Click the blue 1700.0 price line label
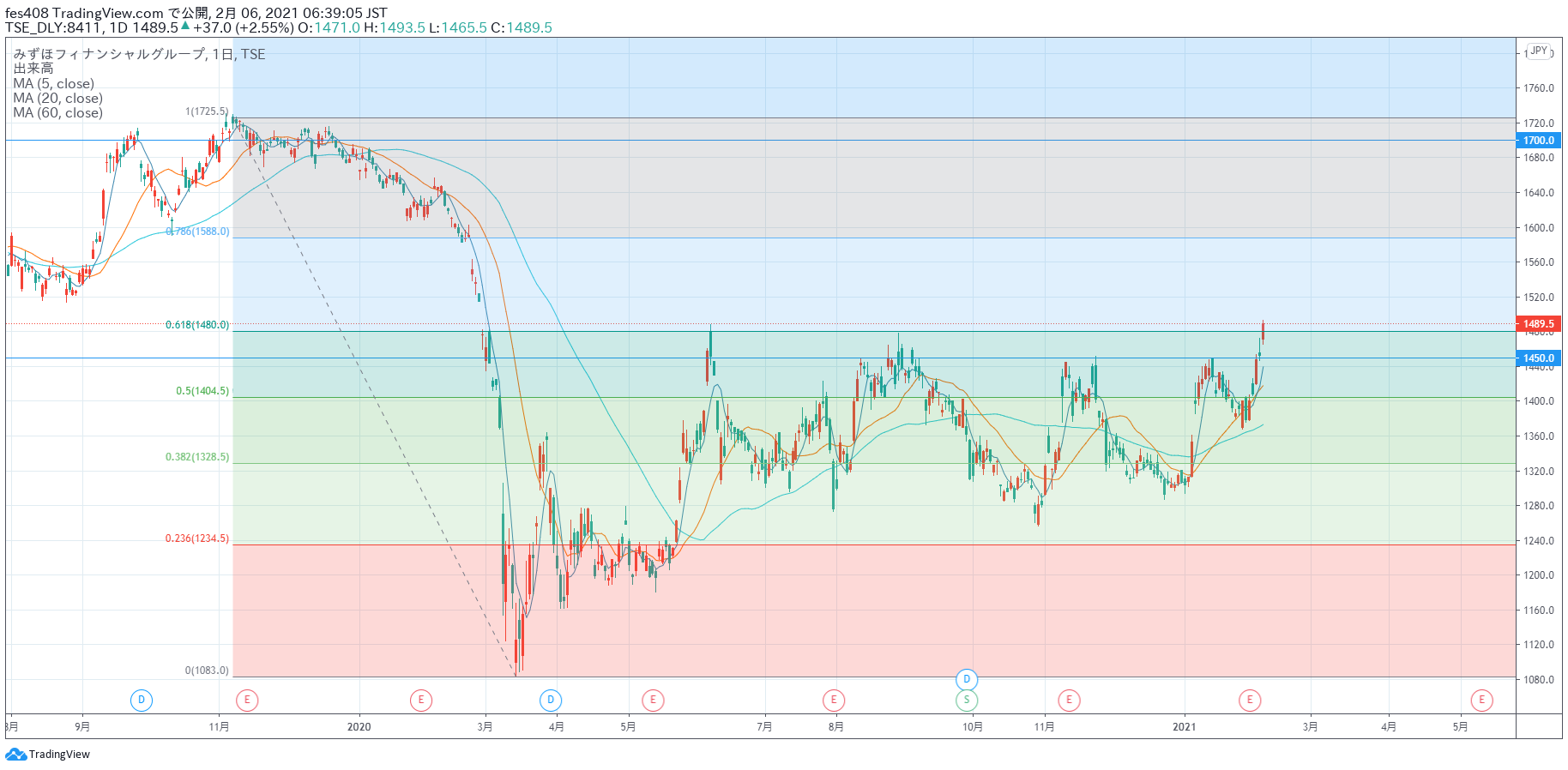The height and width of the screenshot is (770, 1568). tap(1538, 140)
